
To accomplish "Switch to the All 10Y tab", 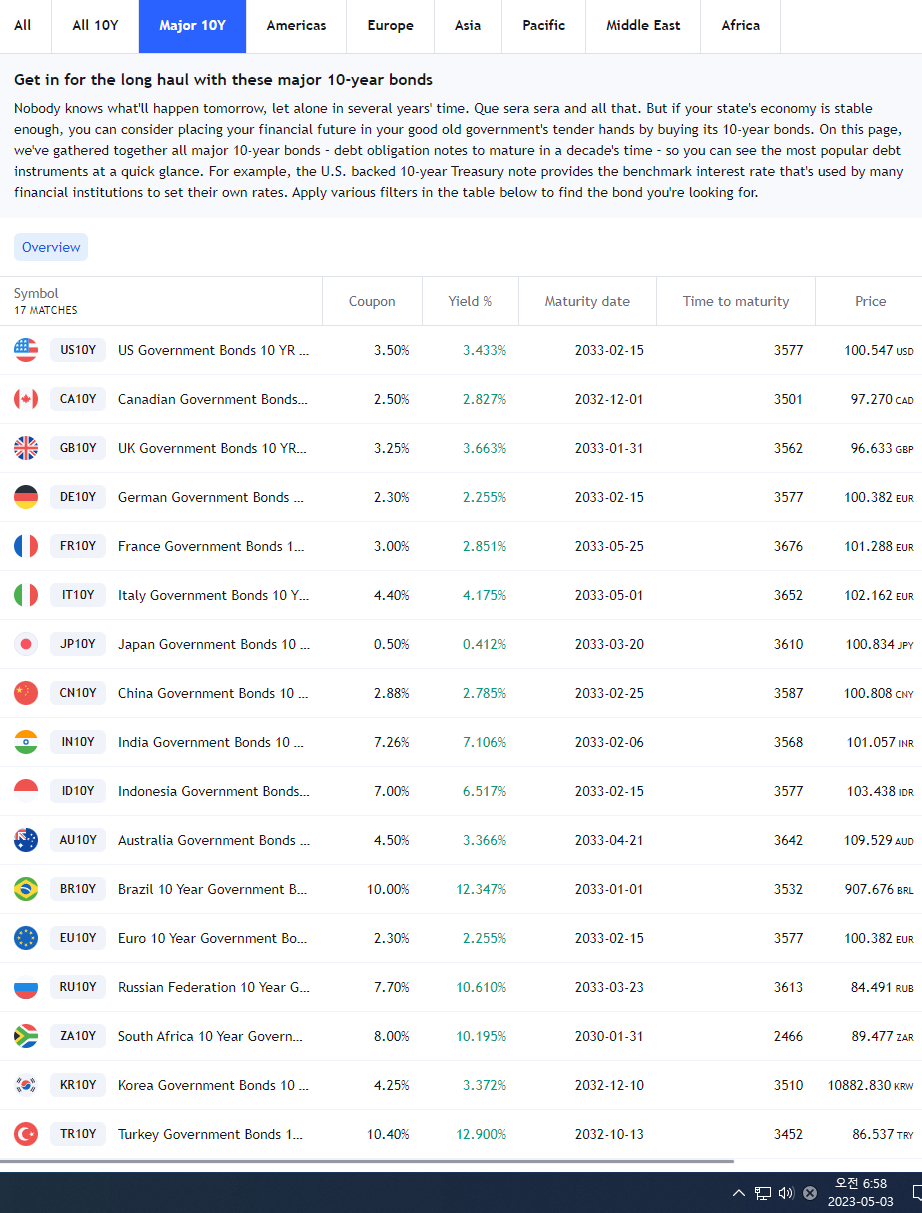I will [95, 26].
